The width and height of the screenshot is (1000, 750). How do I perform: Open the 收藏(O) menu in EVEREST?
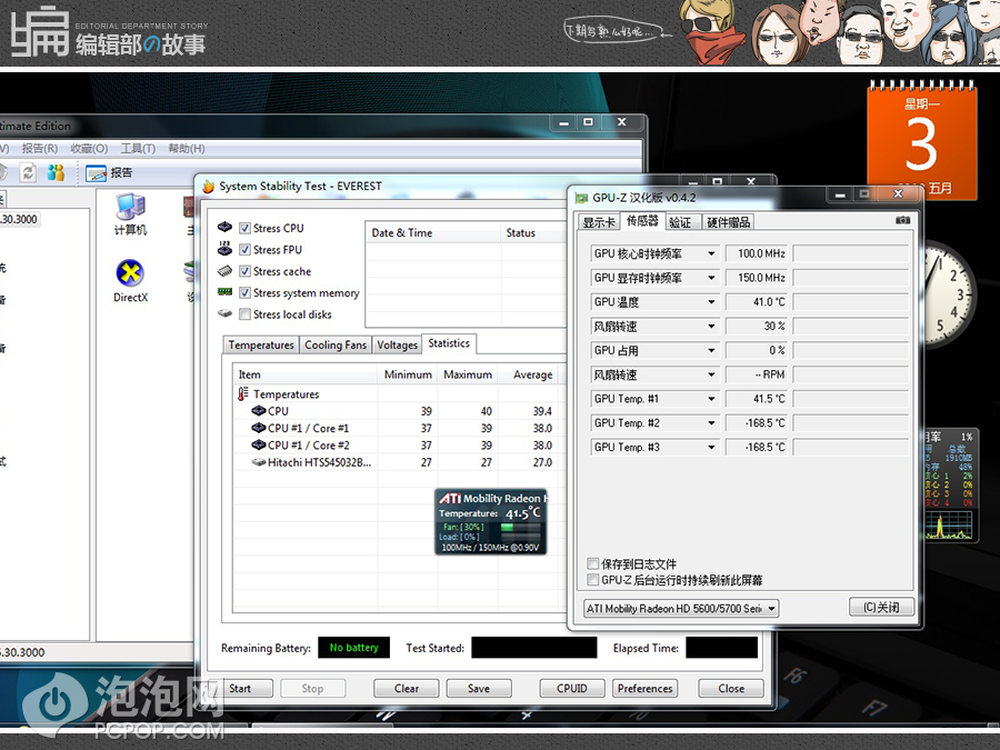(89, 148)
